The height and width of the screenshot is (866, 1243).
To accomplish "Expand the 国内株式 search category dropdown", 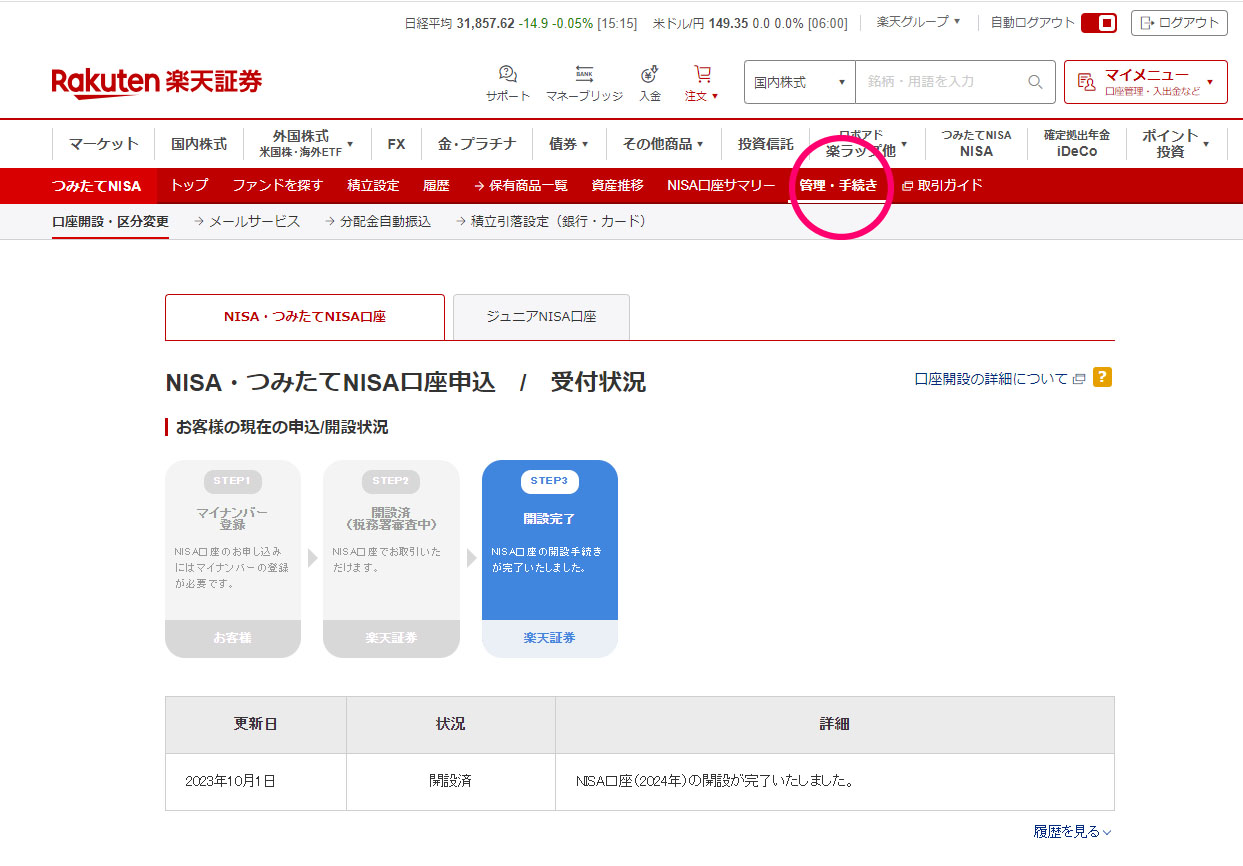I will tap(799, 82).
